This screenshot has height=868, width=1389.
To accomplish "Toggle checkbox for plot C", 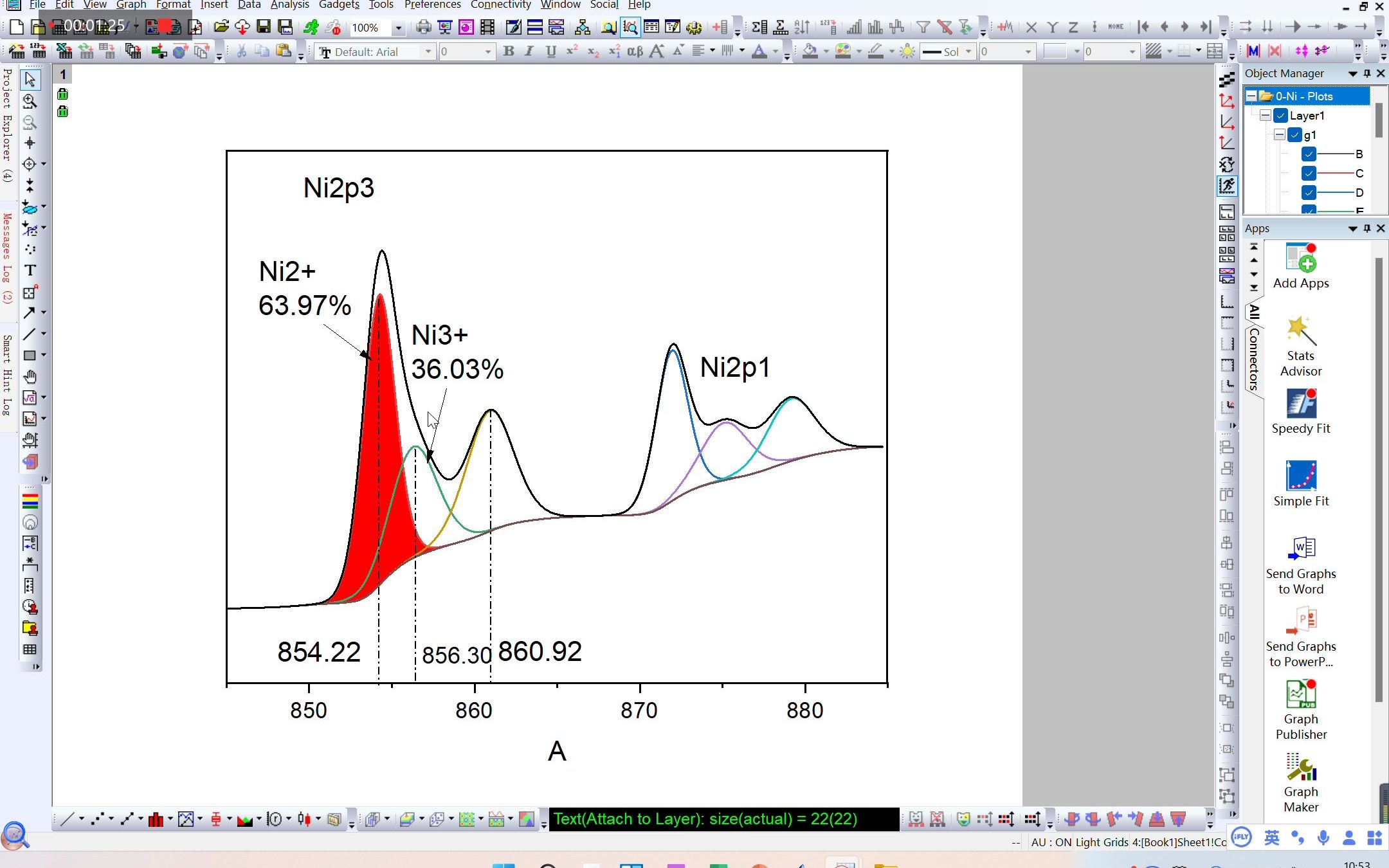I will point(1309,174).
